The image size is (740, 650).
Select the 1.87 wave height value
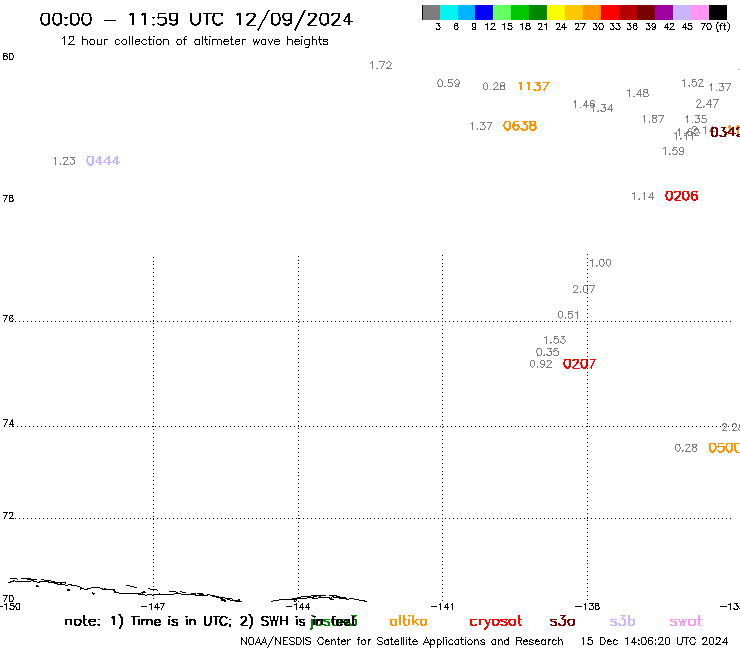653,119
